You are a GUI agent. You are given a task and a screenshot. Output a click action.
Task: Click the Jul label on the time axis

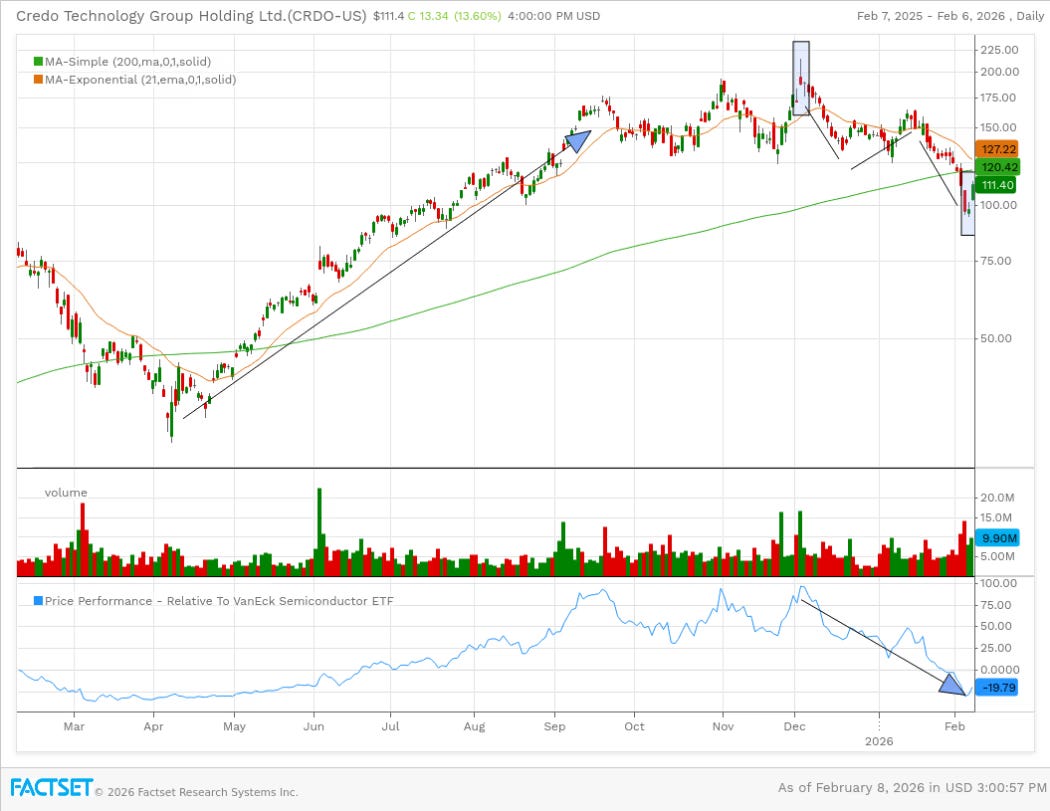tap(390, 726)
